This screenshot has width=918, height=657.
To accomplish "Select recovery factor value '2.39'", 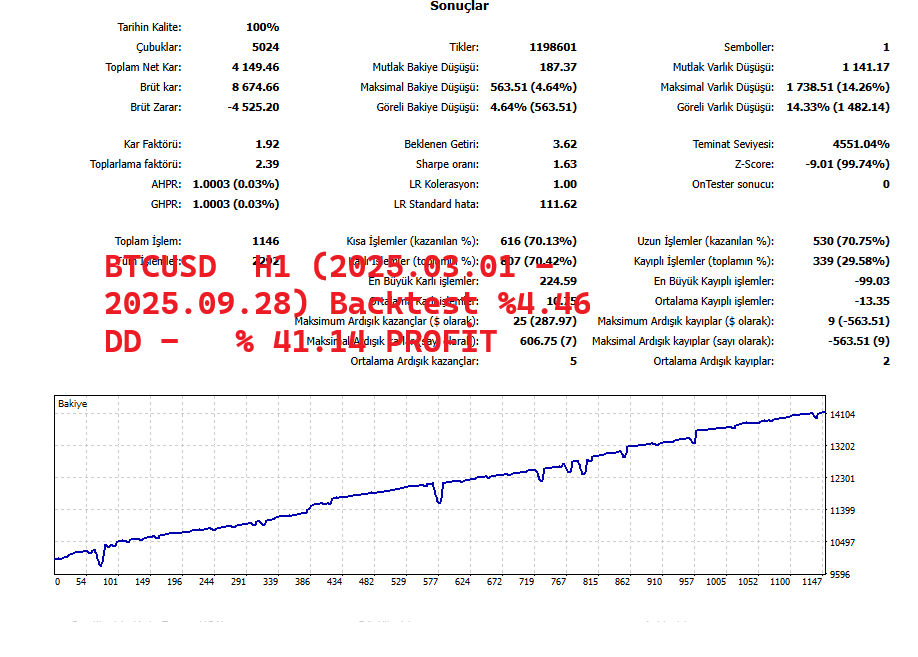I will tap(267, 163).
